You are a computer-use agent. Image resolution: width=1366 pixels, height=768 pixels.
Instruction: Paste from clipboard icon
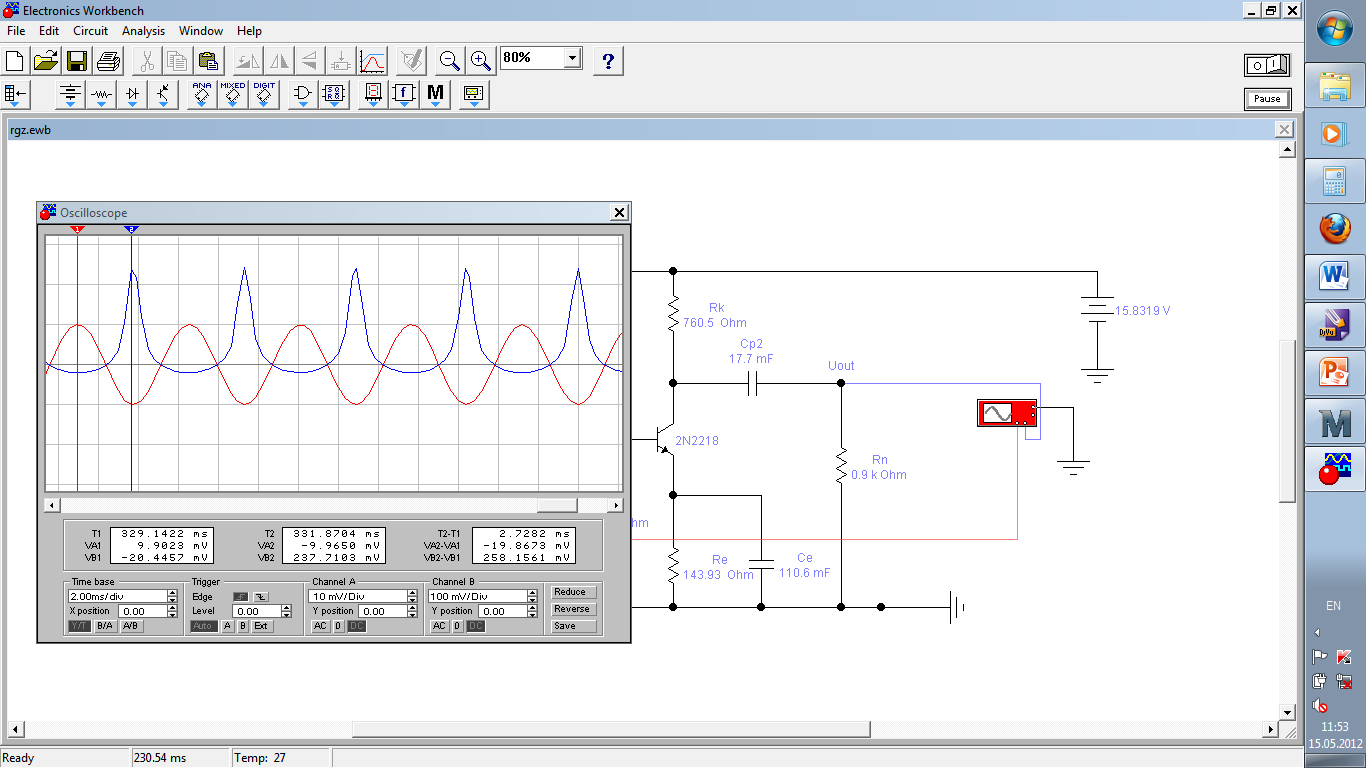[x=208, y=61]
